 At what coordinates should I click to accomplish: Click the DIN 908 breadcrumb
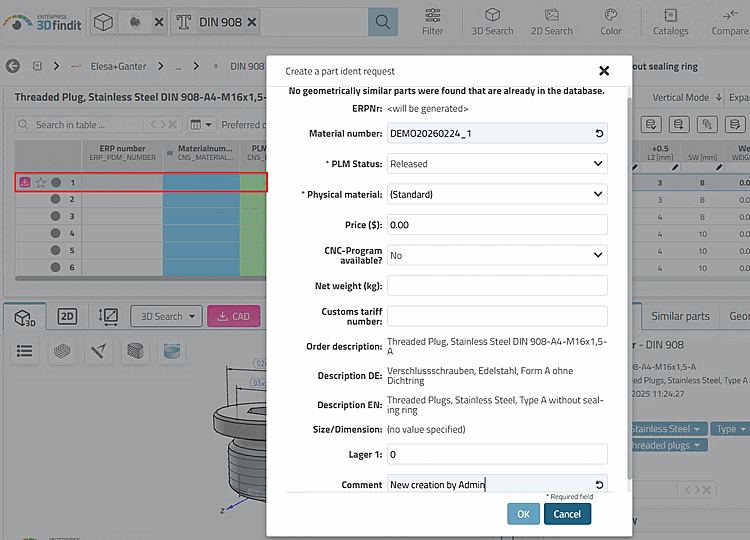tap(247, 66)
